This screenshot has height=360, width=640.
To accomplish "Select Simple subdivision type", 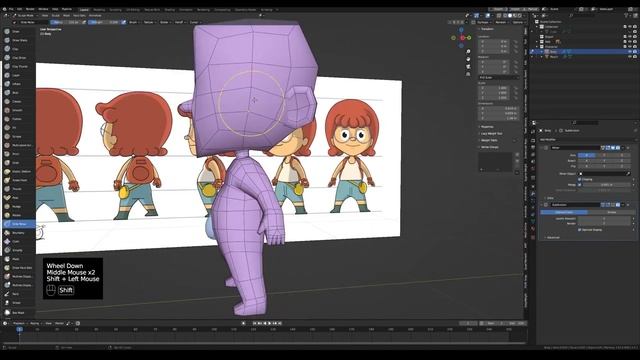I will pos(611,212).
